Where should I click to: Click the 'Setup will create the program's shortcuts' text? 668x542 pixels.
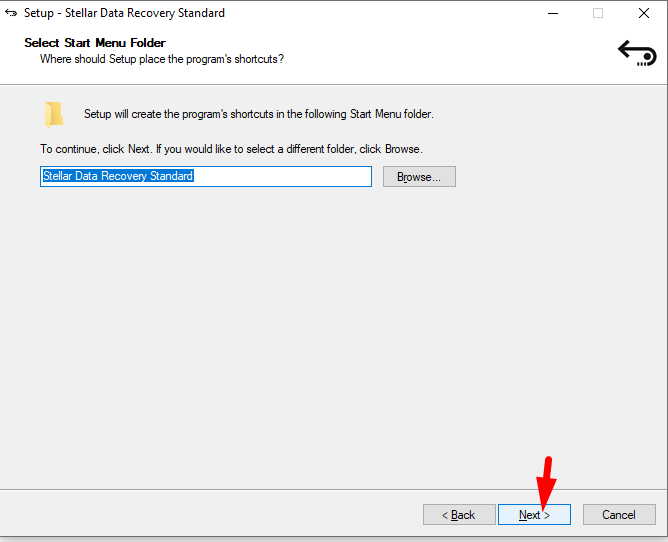(259, 114)
